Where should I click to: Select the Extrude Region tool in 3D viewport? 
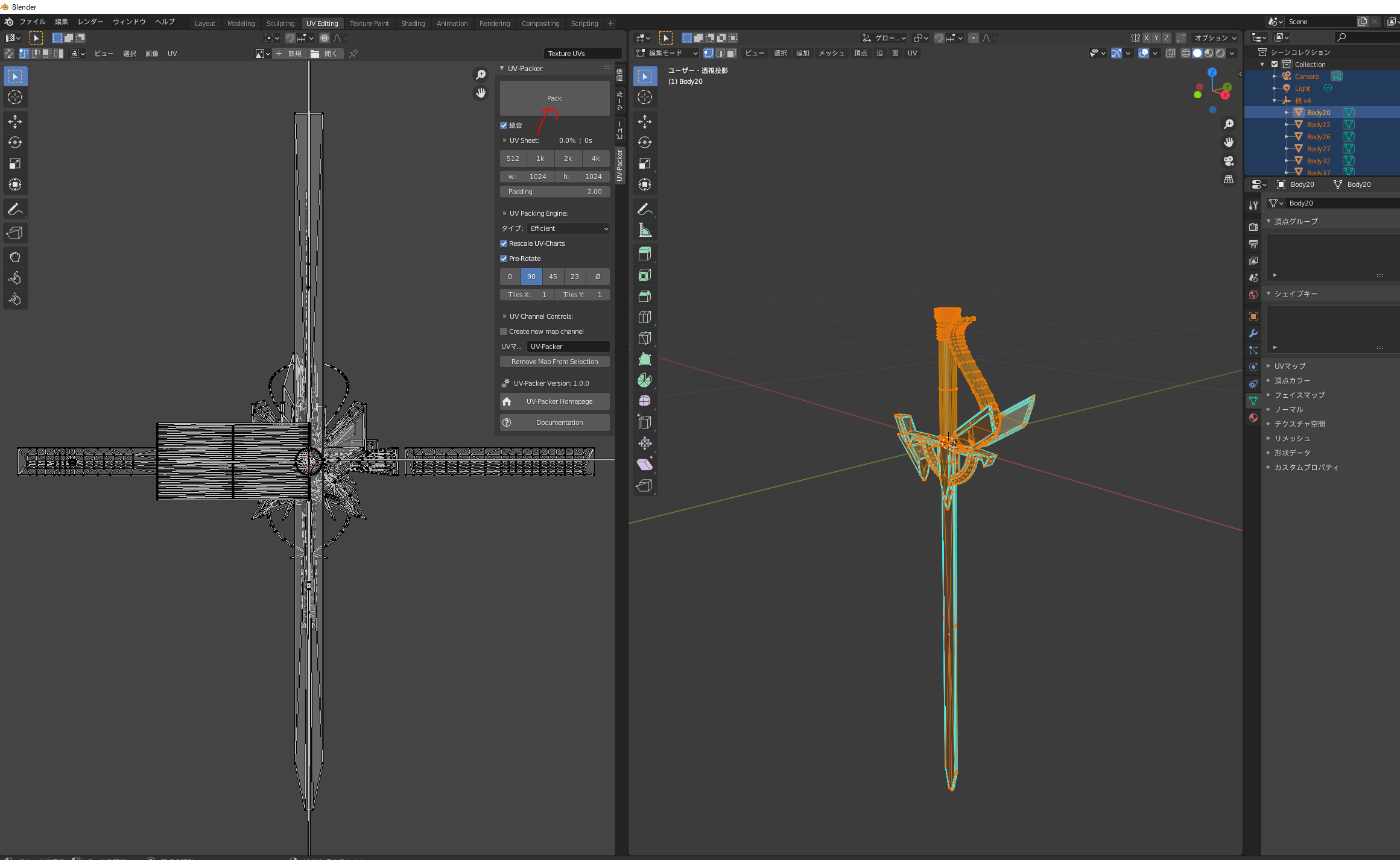(x=645, y=253)
